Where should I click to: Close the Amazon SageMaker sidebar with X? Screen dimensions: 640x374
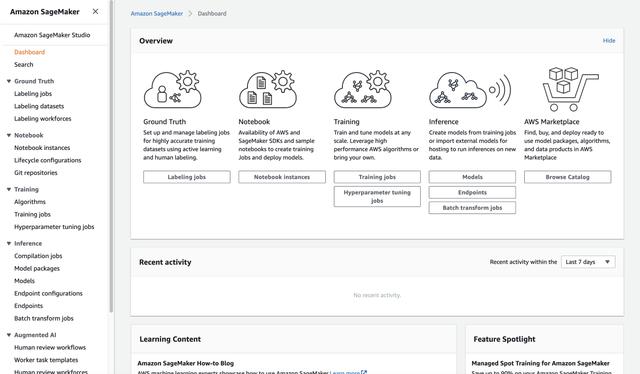coord(95,11)
